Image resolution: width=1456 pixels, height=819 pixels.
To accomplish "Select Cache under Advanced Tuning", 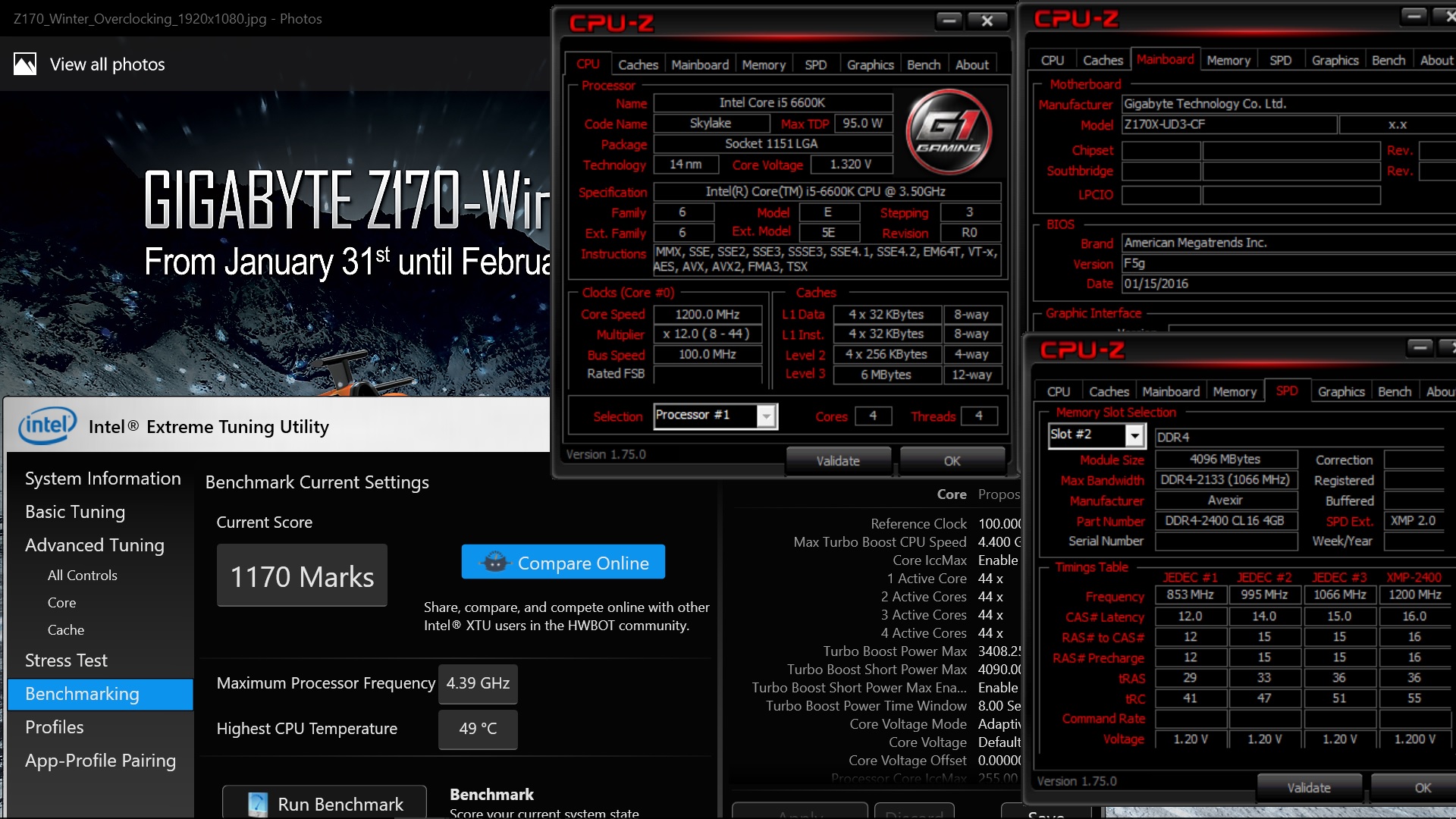I will click(x=66, y=629).
